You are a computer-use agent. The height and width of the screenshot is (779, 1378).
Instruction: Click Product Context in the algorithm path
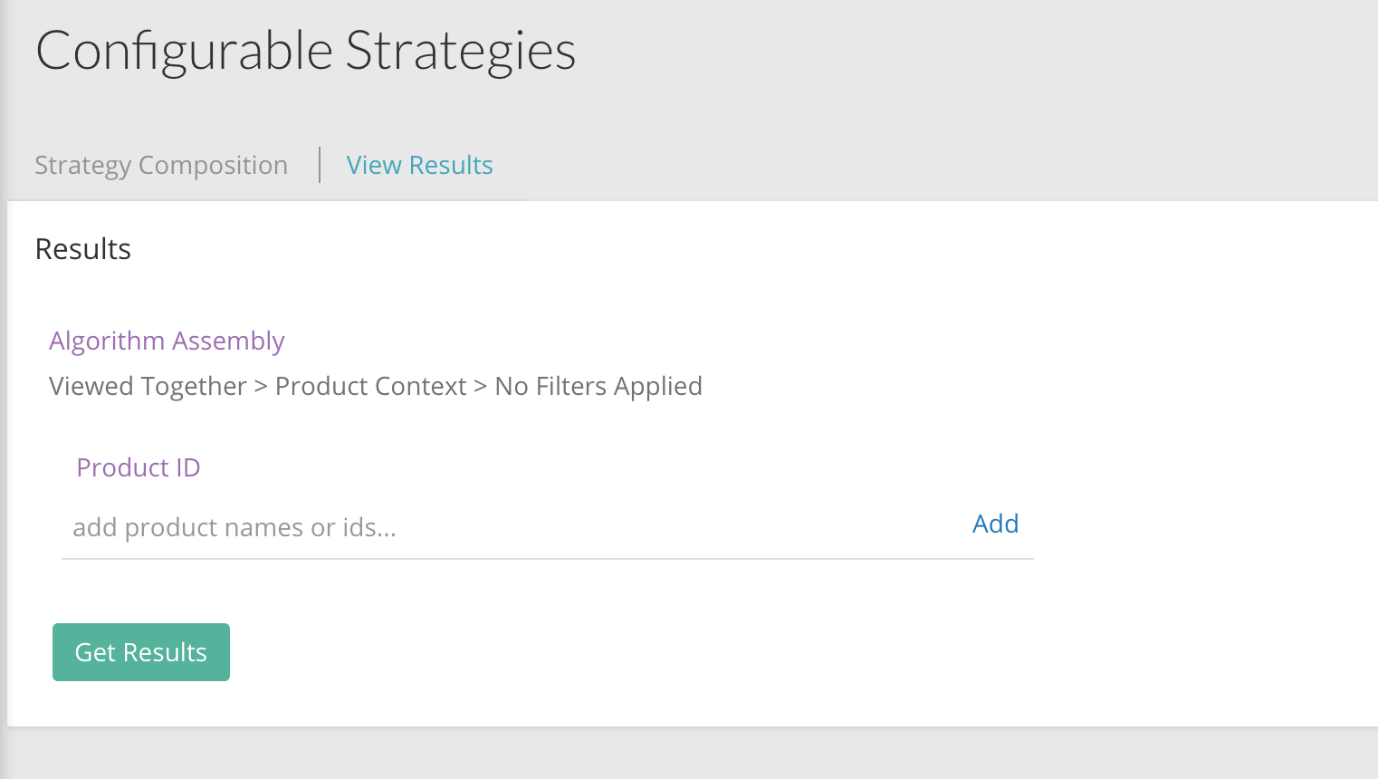coord(371,386)
